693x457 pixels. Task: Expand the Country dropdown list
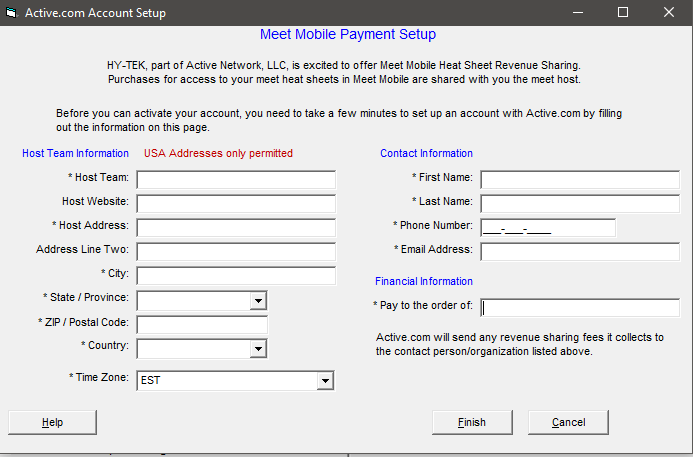click(x=258, y=349)
